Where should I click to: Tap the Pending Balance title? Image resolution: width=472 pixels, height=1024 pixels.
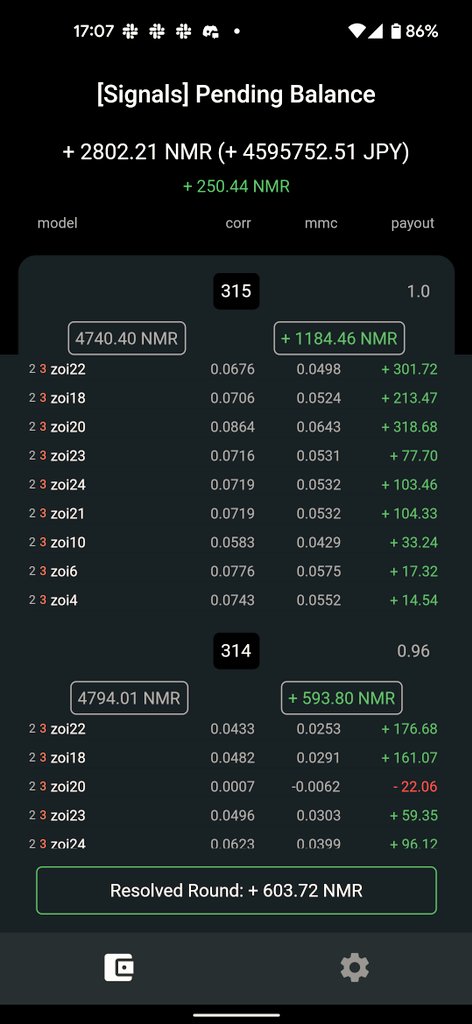(x=236, y=94)
